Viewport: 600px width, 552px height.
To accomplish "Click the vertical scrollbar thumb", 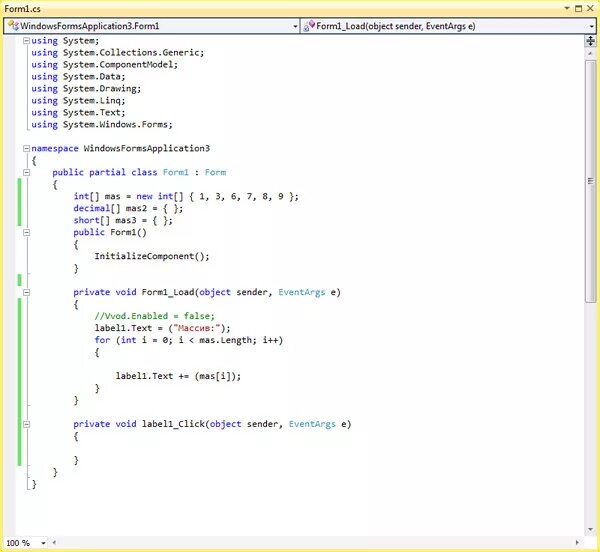I will coord(590,181).
